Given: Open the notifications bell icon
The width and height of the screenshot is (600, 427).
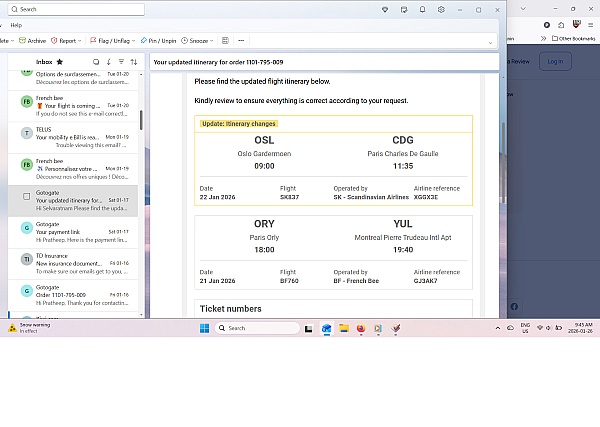Looking at the screenshot, I should tap(423, 9).
